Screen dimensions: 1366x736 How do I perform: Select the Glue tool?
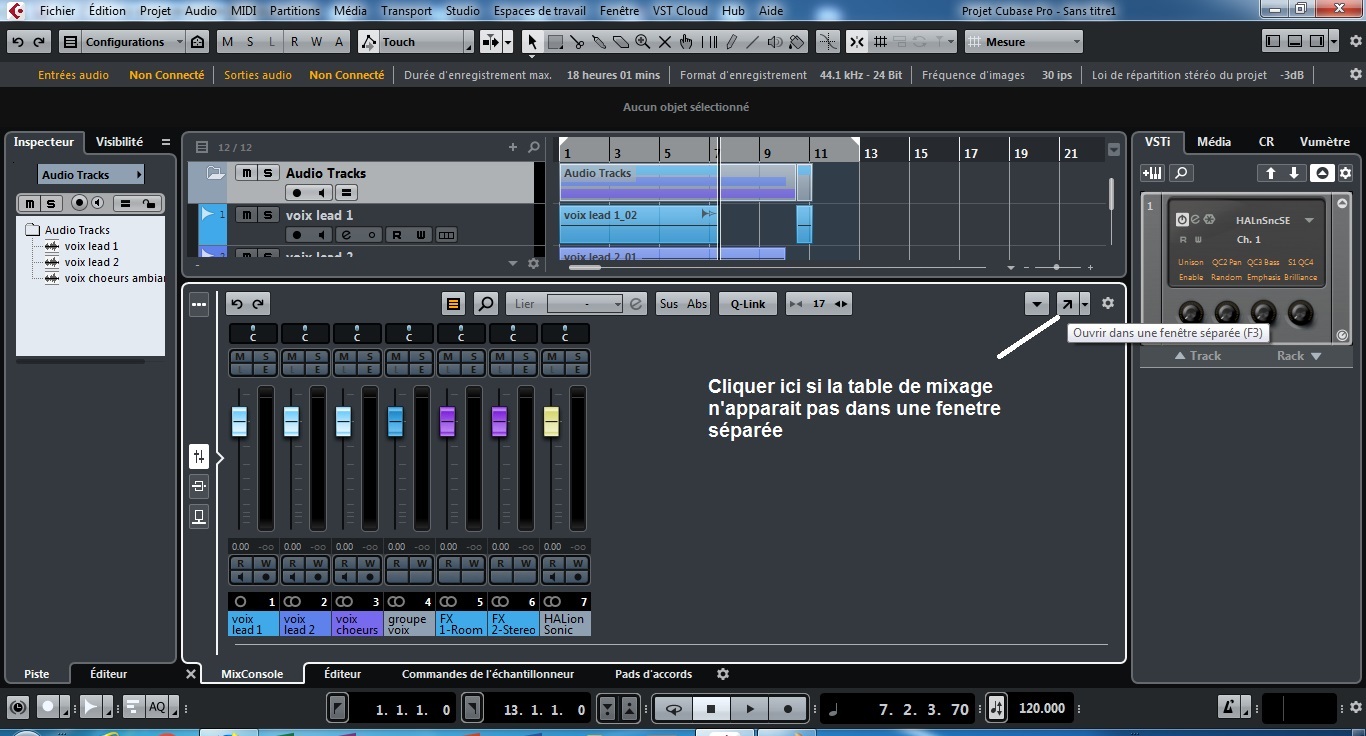click(x=599, y=42)
